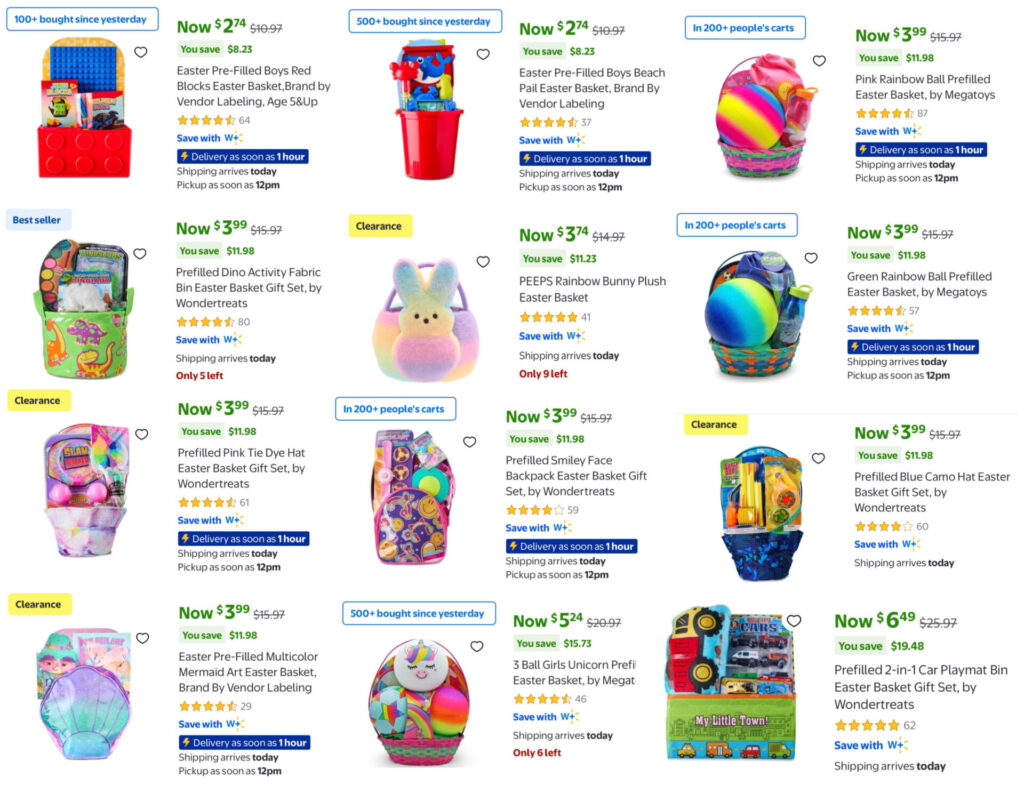Image resolution: width=1024 pixels, height=809 pixels.
Task: Favorite the Pink Tie Dye Hat basket
Action: tap(141, 434)
